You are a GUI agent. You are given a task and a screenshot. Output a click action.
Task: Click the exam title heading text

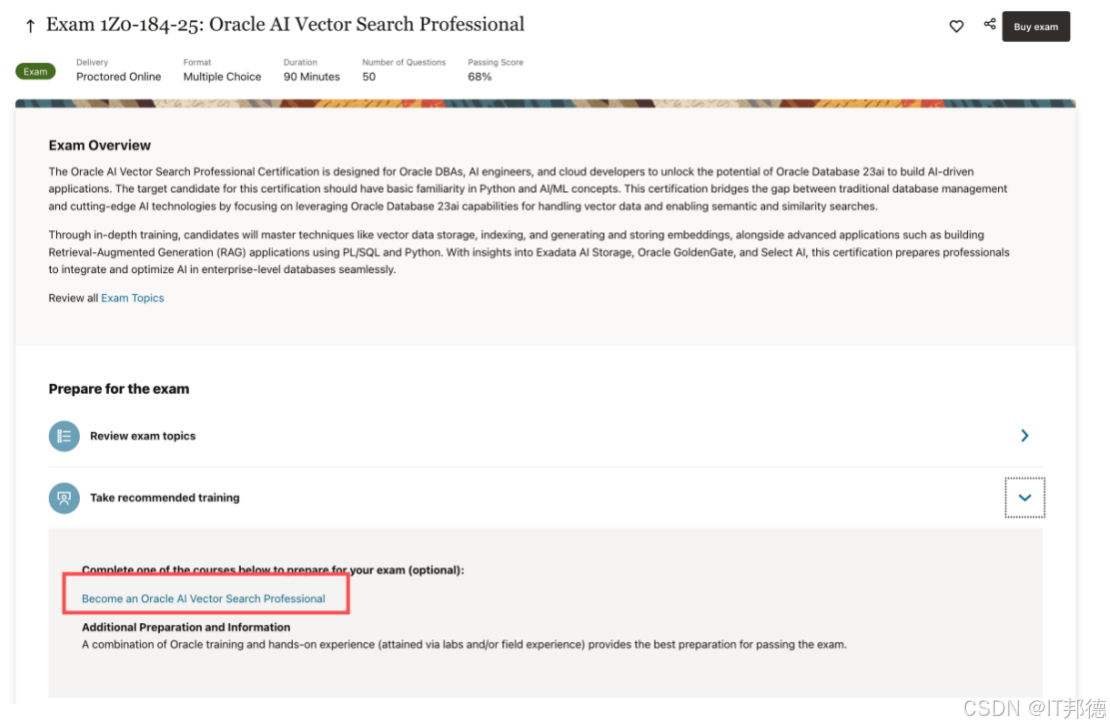(285, 25)
